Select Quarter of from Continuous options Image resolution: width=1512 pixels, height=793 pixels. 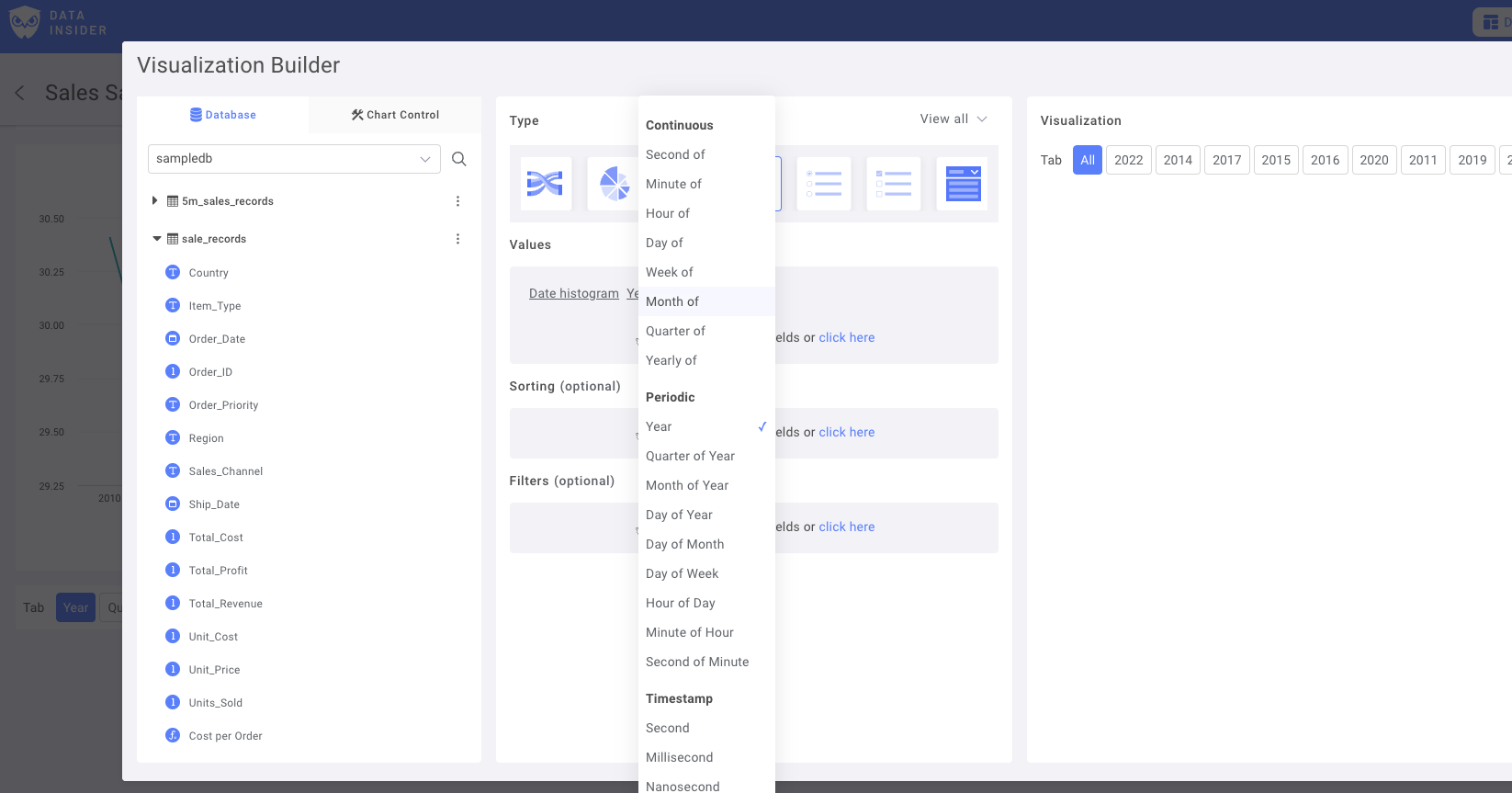click(675, 331)
